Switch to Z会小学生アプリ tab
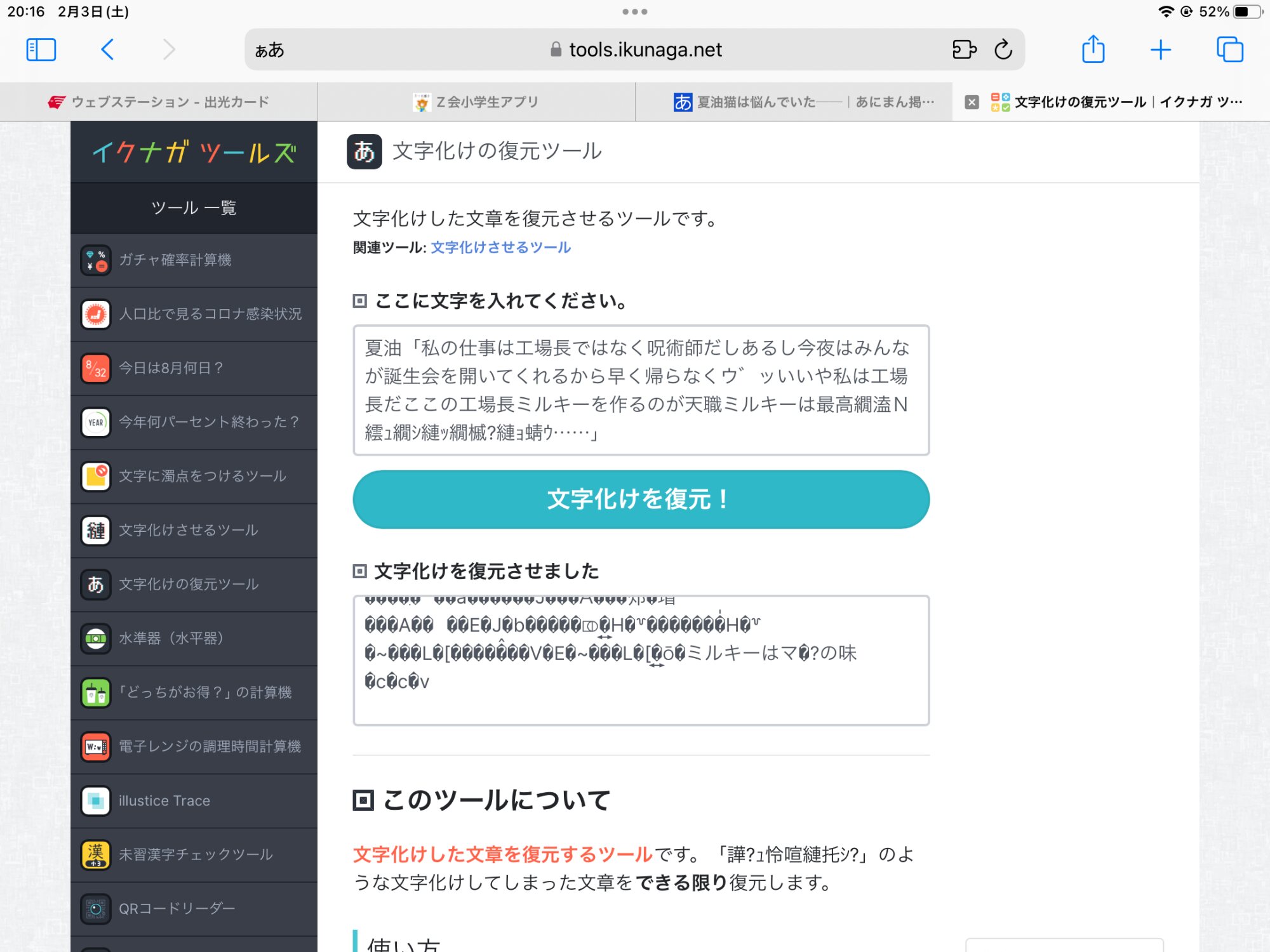1270x952 pixels. pos(476,102)
